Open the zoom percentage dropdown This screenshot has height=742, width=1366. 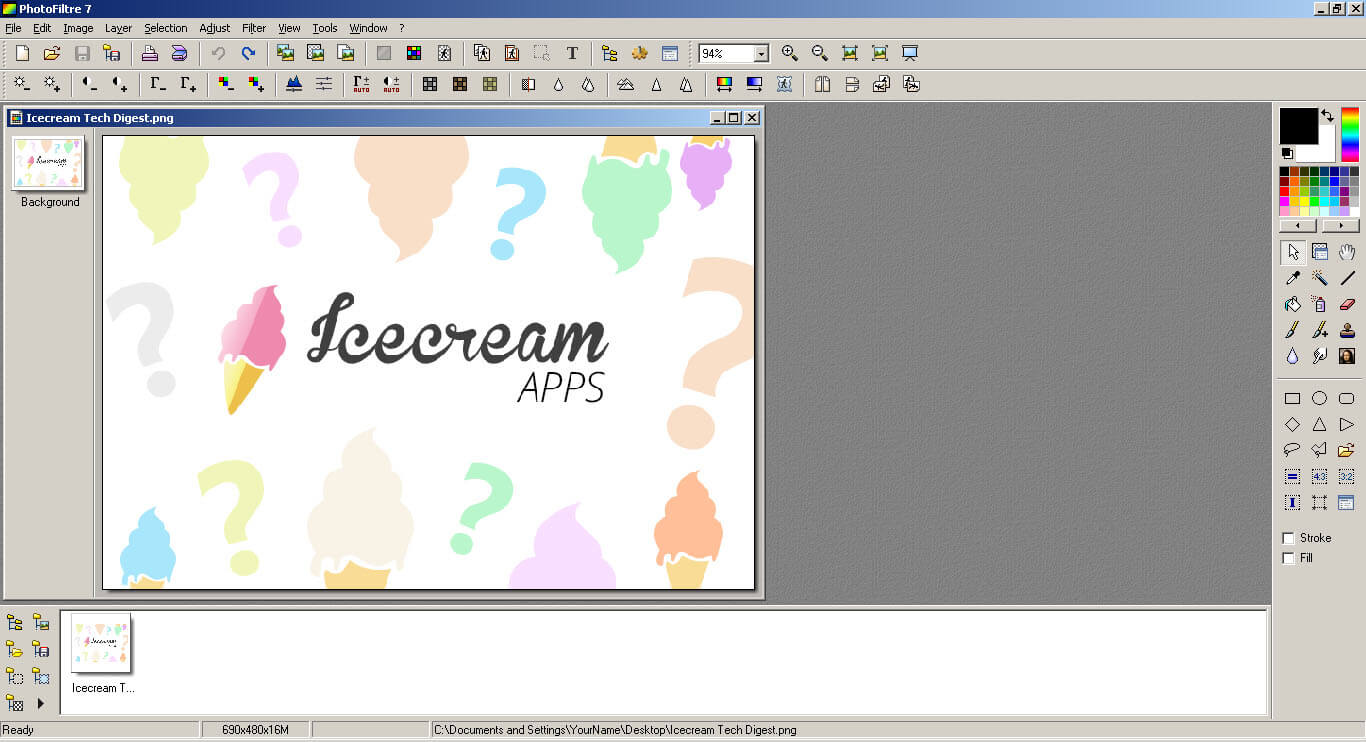point(761,54)
